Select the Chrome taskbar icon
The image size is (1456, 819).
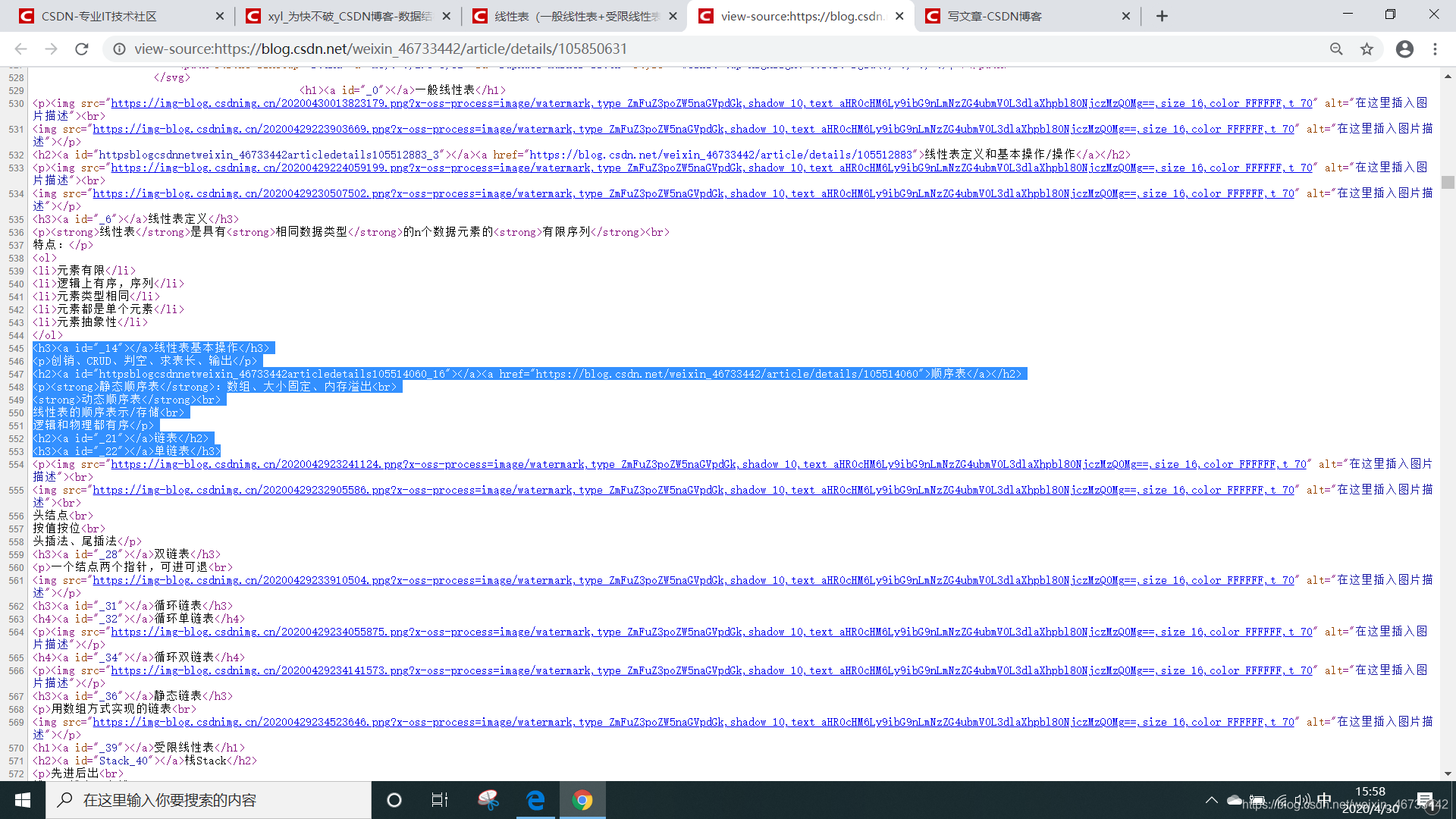[x=582, y=800]
